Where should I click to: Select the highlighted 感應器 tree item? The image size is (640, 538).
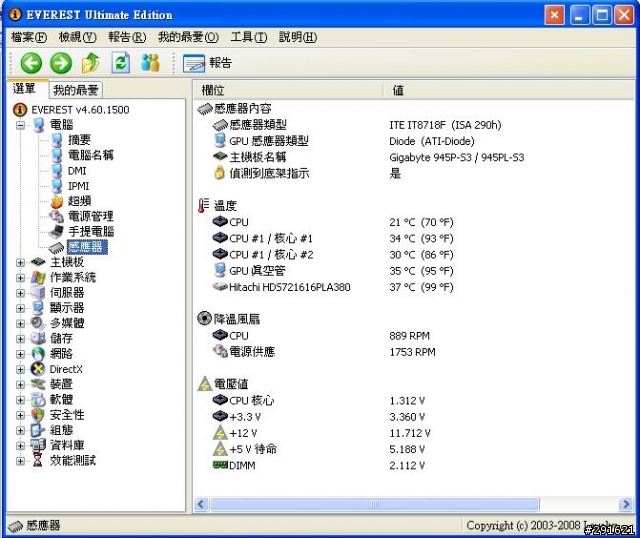point(87,247)
